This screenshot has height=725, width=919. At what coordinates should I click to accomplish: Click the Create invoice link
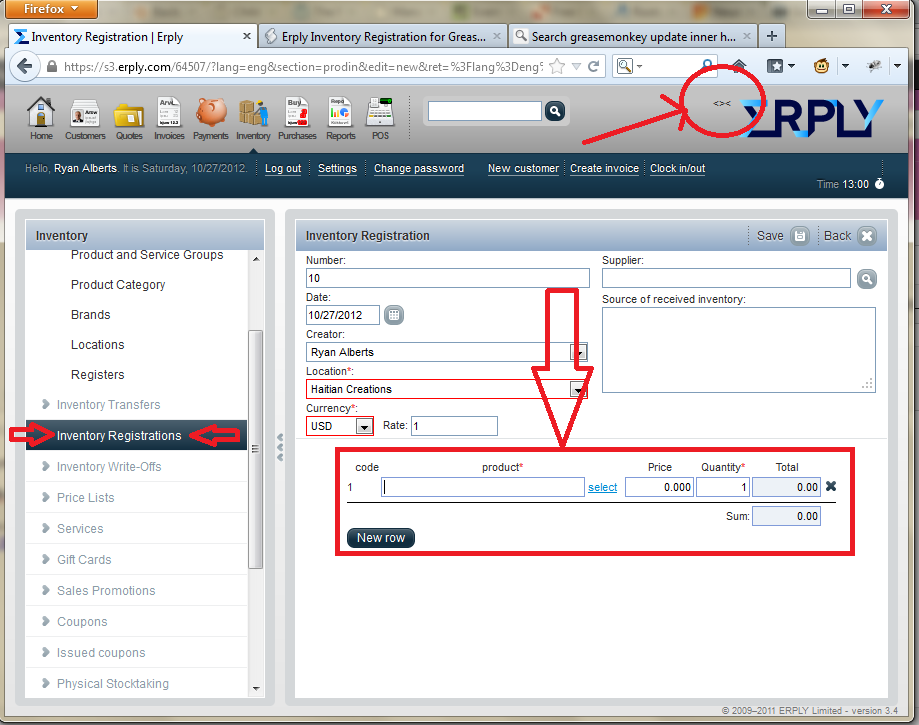[604, 168]
